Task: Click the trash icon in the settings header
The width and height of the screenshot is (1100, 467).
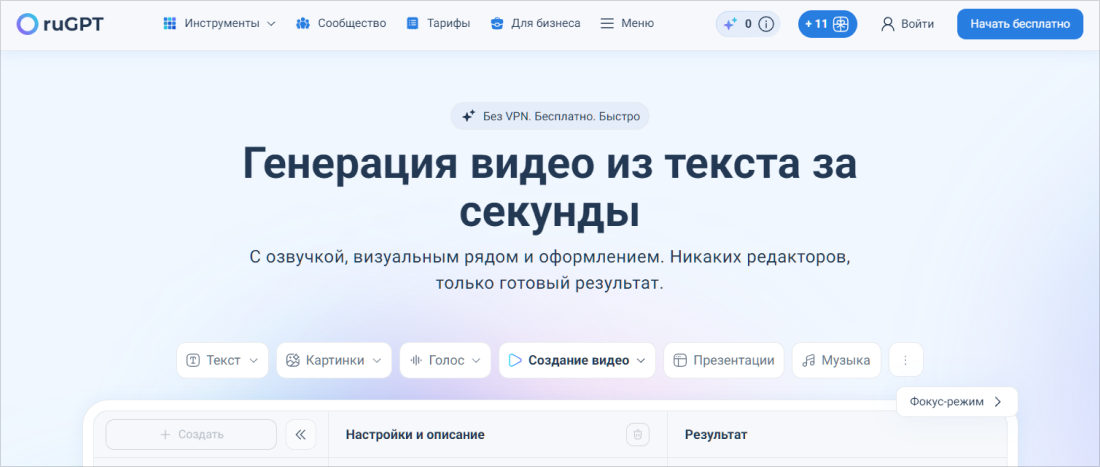Action: (637, 434)
